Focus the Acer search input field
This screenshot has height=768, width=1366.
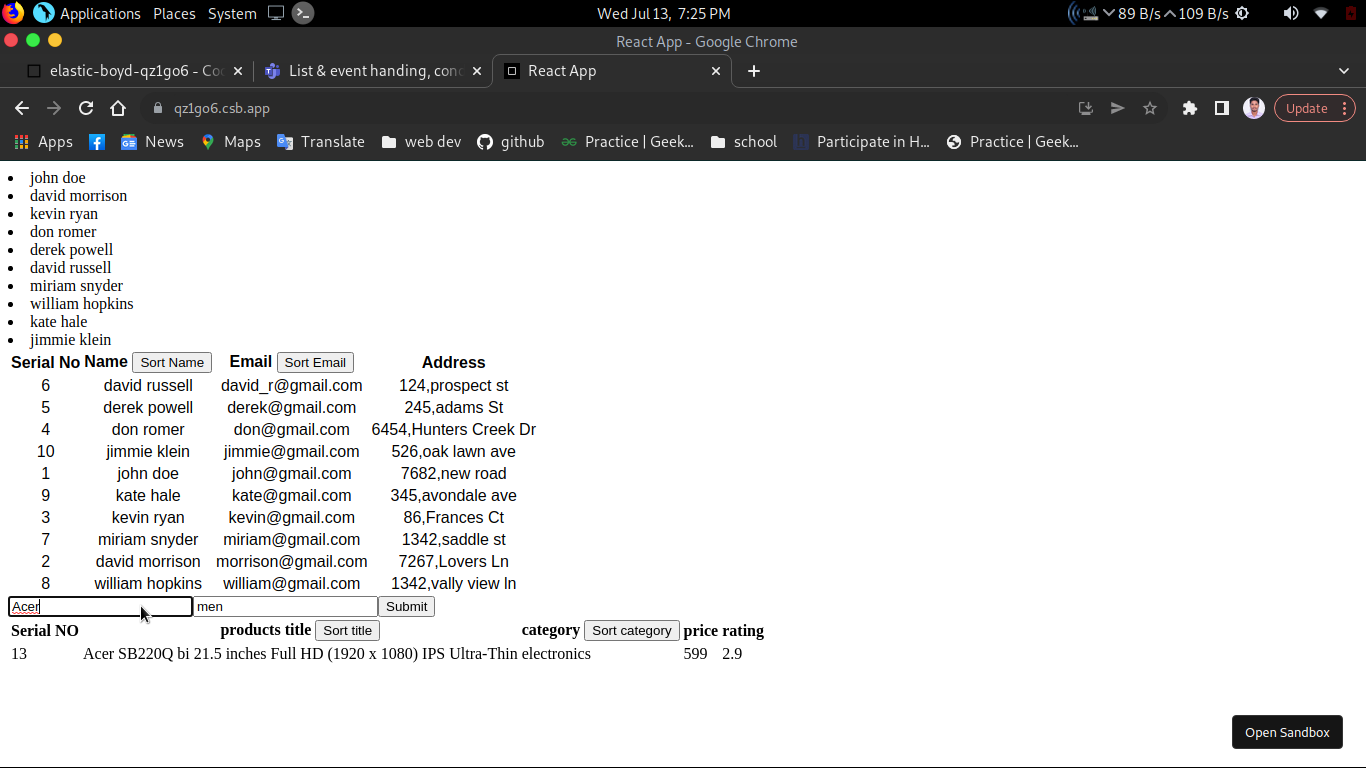pos(100,607)
